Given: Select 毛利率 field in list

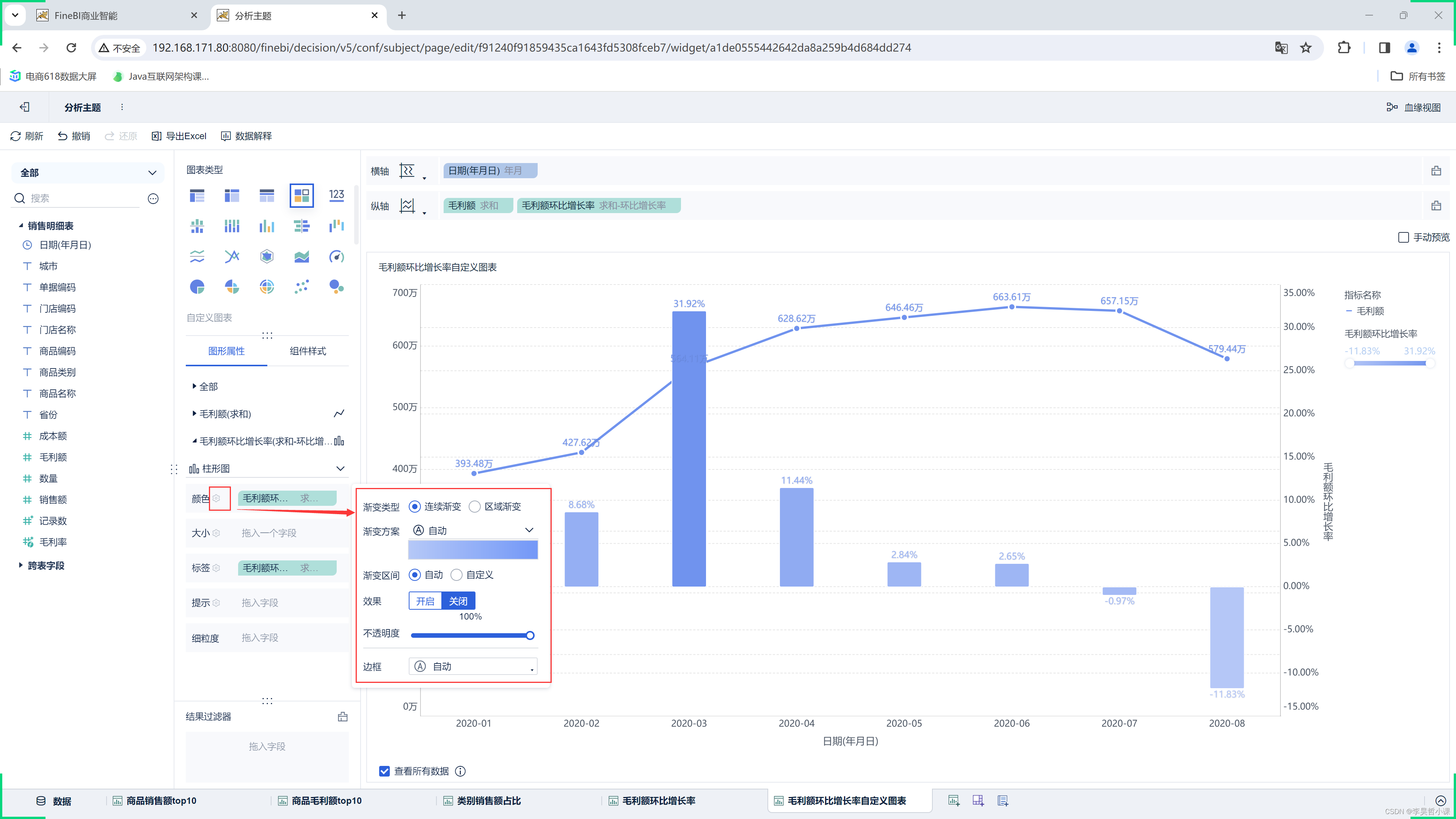Looking at the screenshot, I should pyautogui.click(x=53, y=542).
